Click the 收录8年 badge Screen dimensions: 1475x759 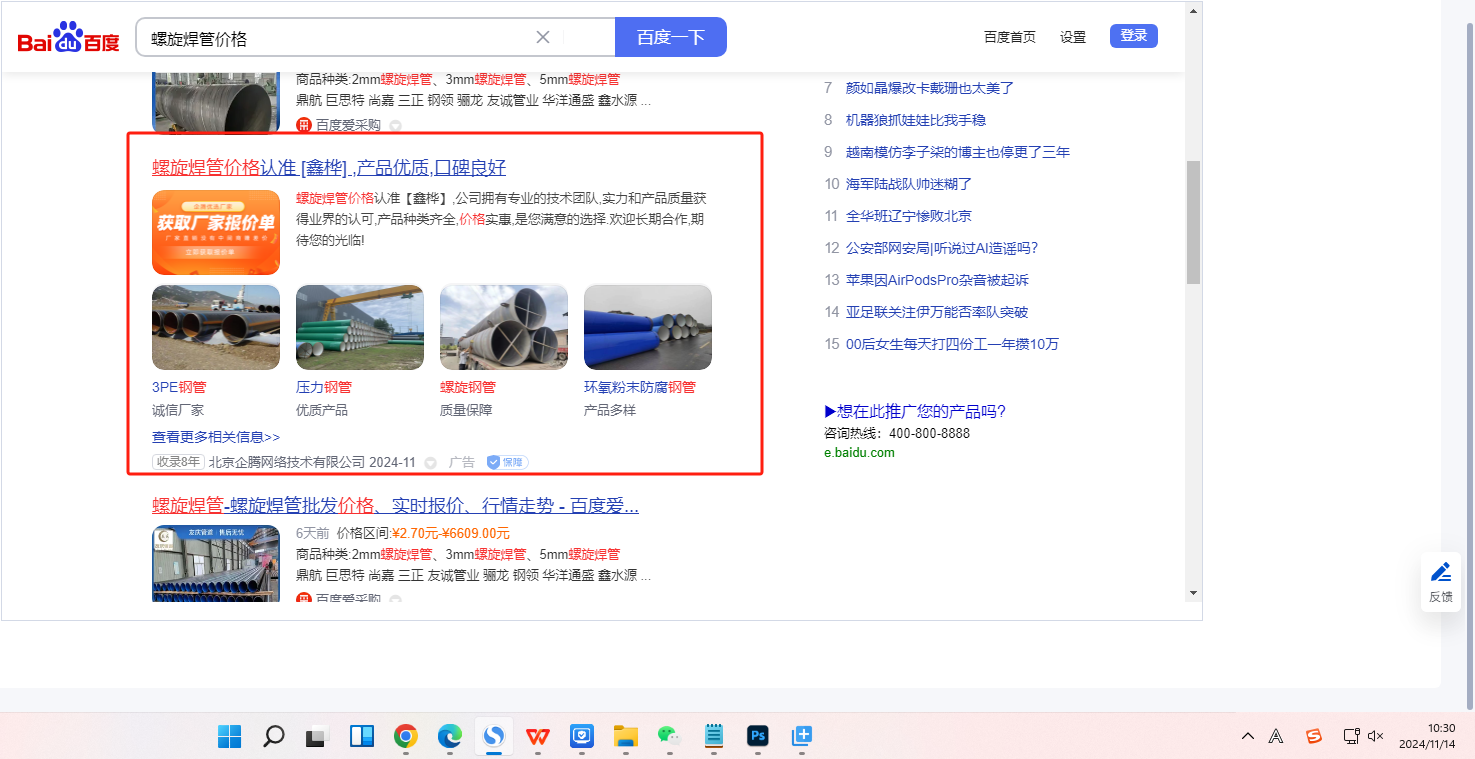[178, 462]
